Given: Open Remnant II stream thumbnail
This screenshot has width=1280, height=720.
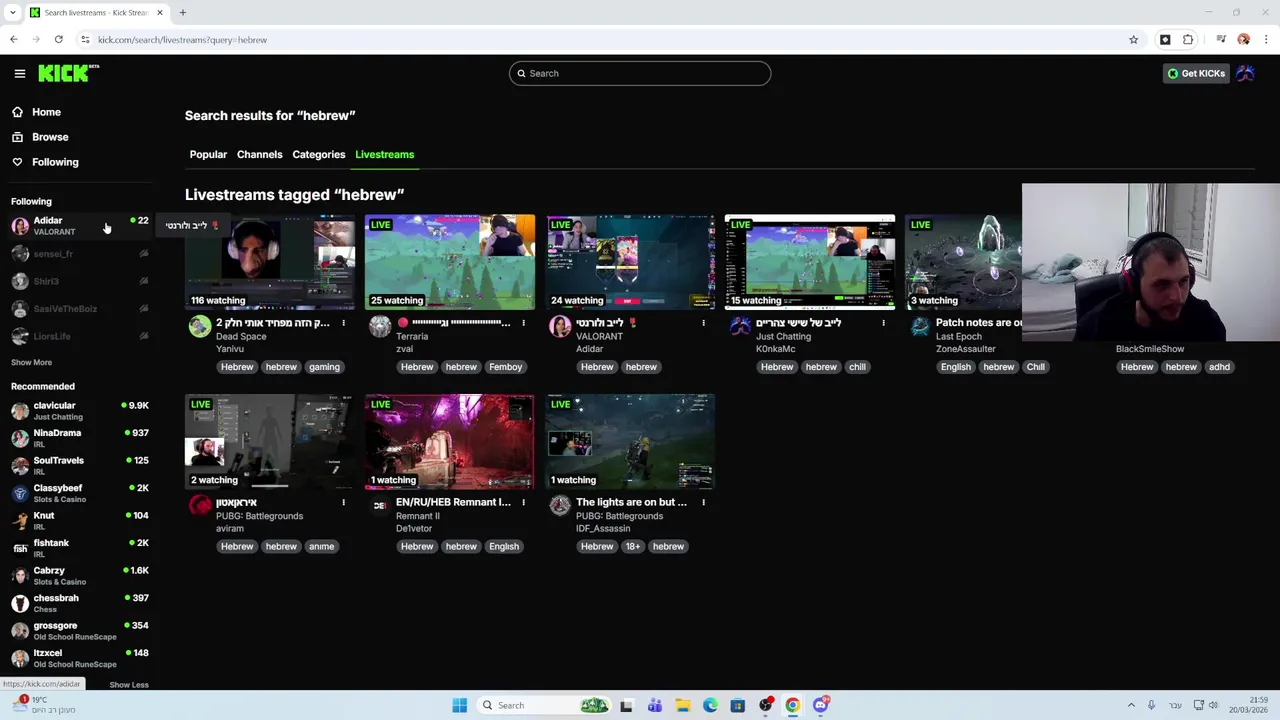Looking at the screenshot, I should click(450, 442).
